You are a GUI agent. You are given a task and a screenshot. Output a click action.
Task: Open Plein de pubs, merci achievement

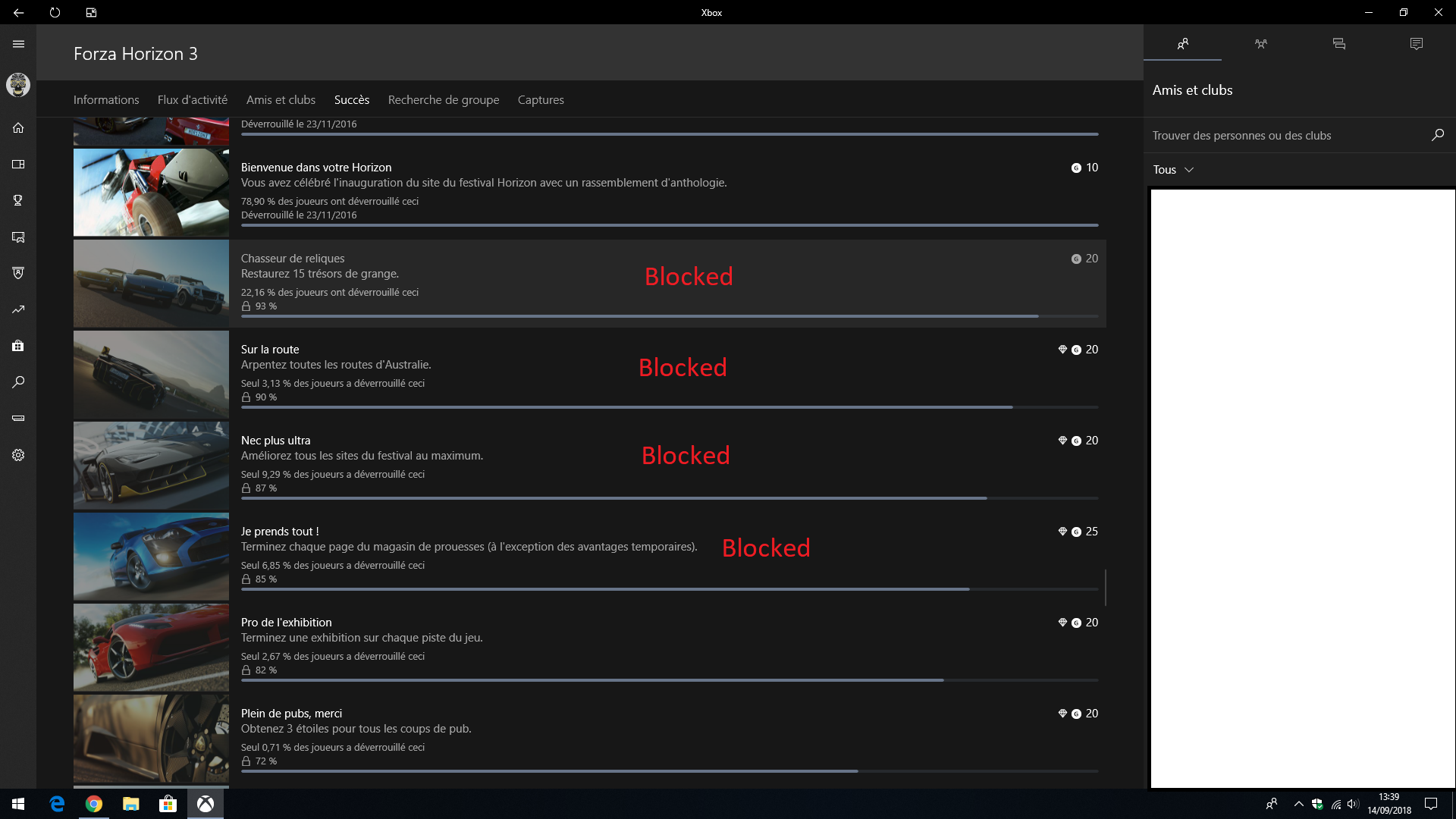(590, 739)
